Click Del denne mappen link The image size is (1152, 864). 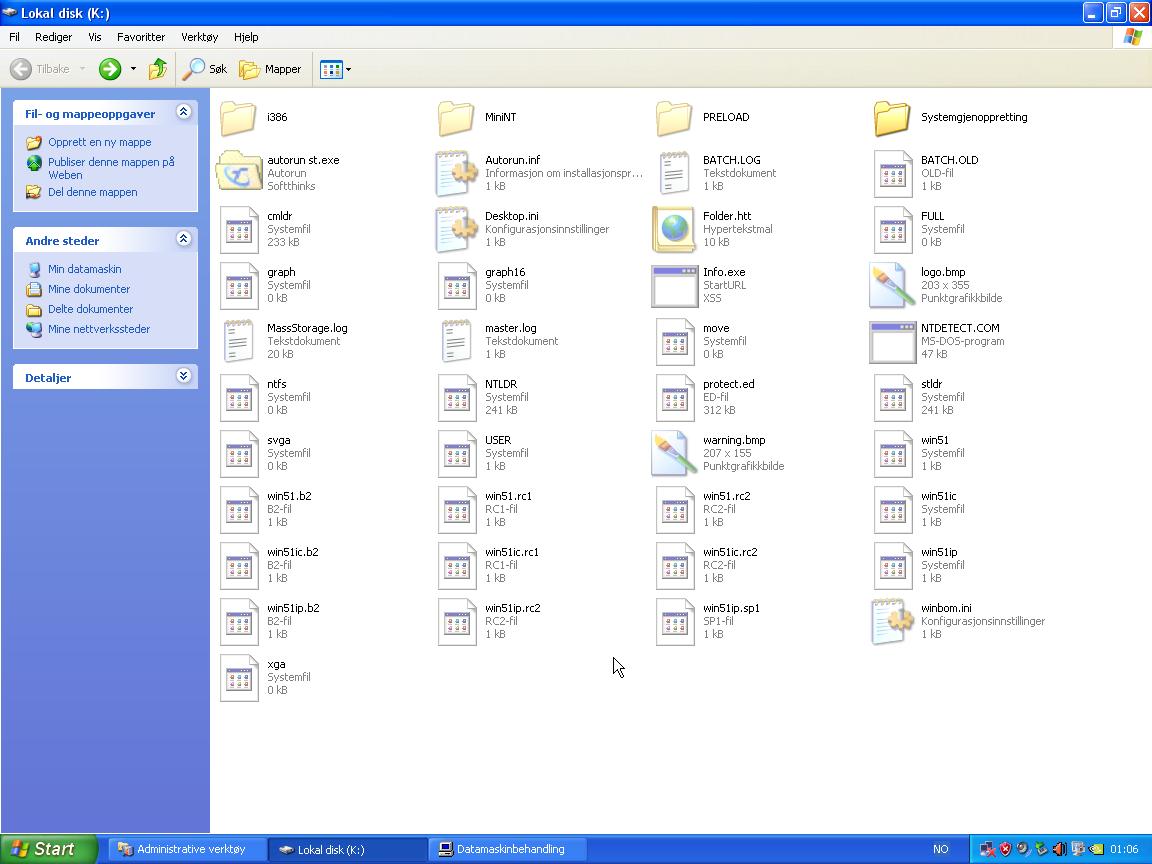point(93,192)
